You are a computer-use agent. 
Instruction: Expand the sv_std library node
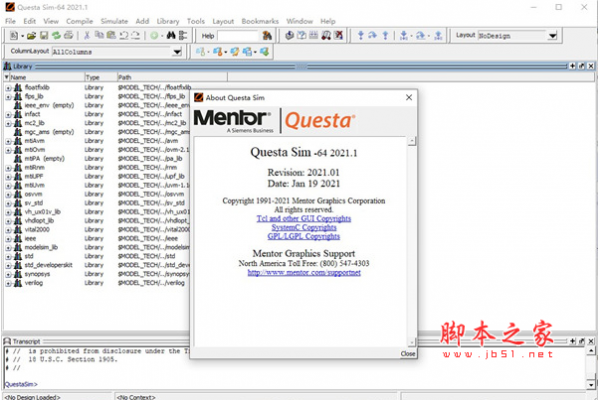(8, 203)
